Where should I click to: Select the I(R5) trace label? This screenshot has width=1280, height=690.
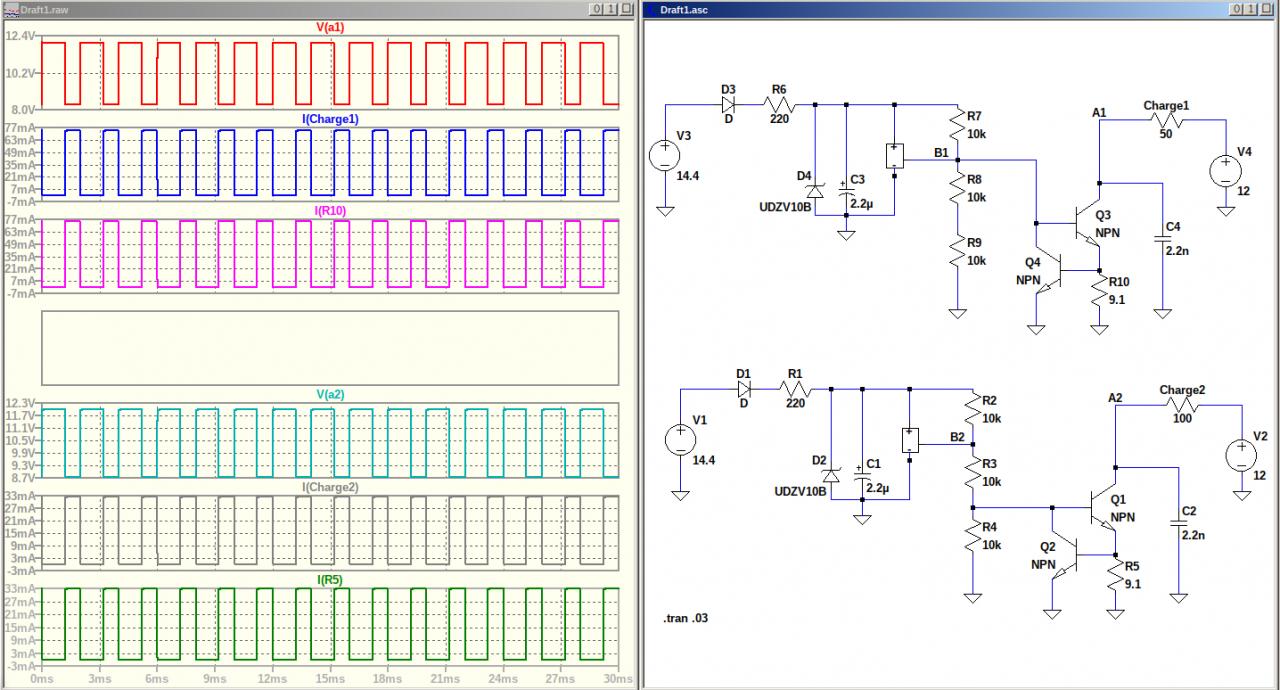(330, 579)
